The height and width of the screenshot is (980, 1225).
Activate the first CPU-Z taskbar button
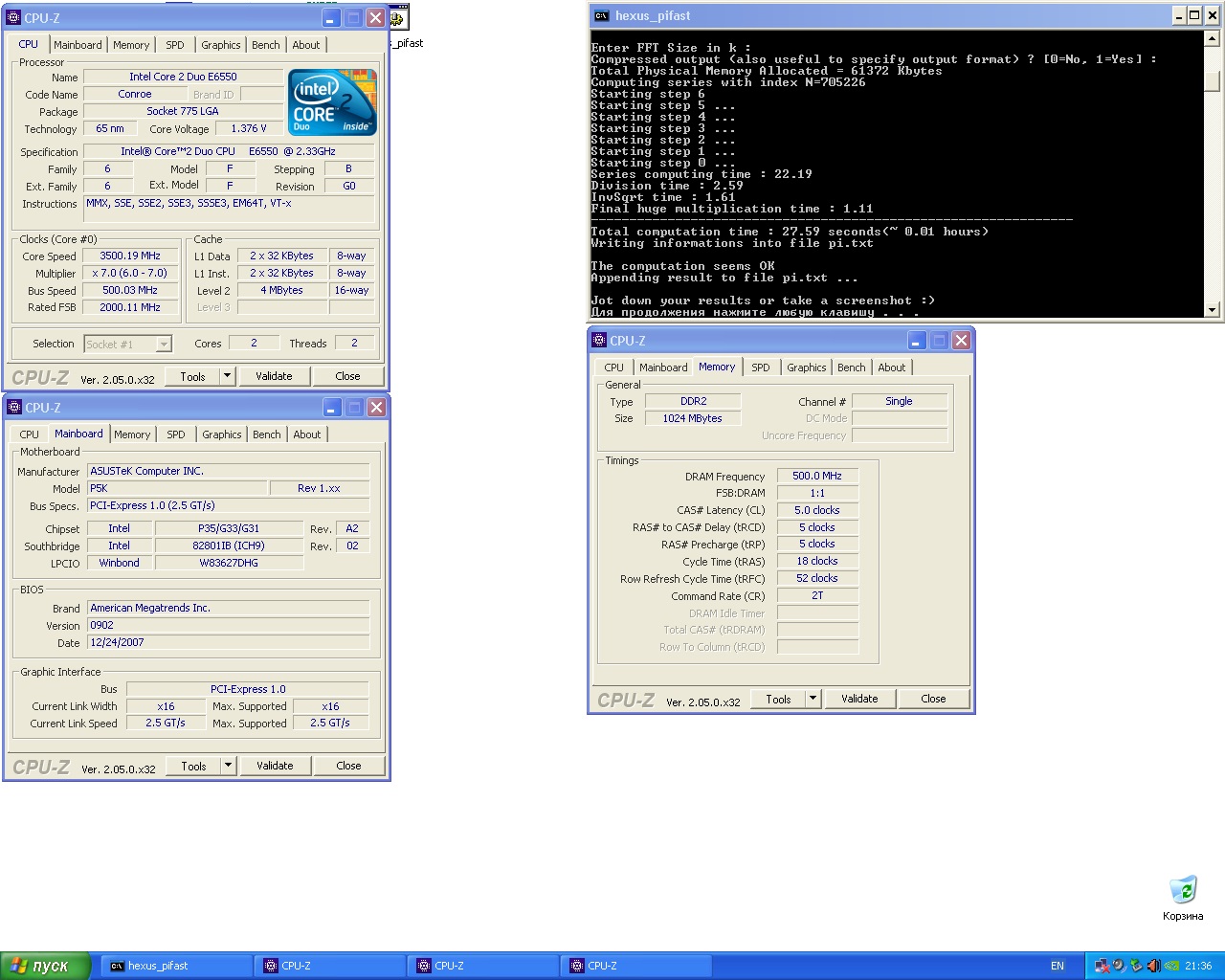(330, 966)
